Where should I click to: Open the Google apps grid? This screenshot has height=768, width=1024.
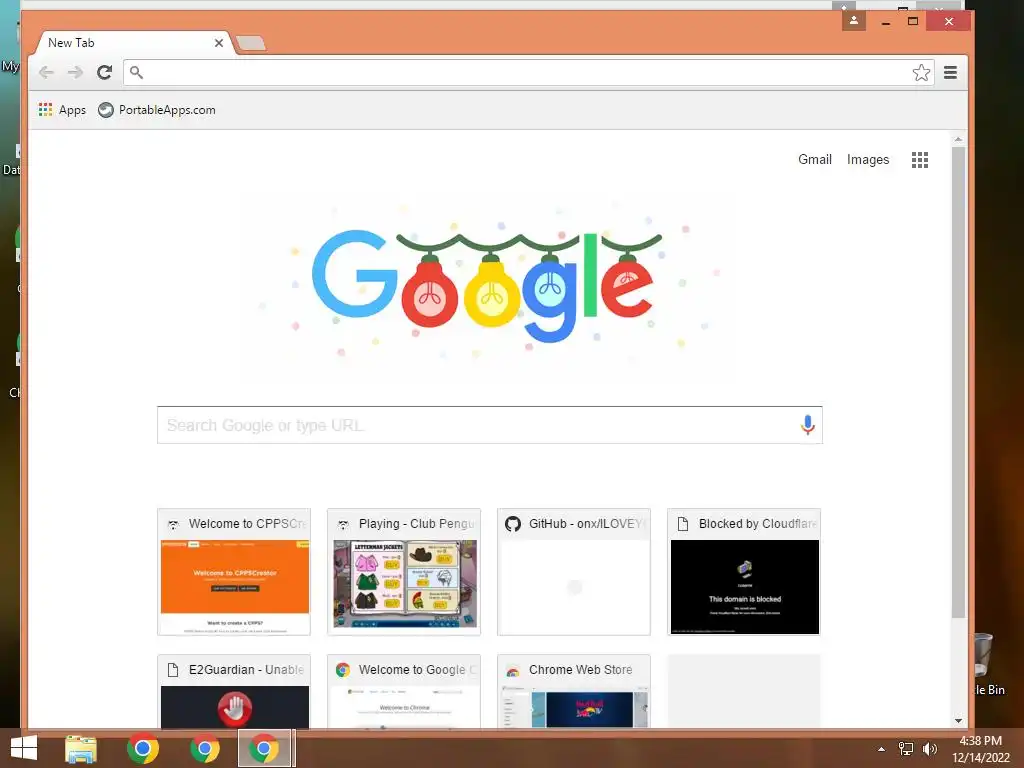920,160
